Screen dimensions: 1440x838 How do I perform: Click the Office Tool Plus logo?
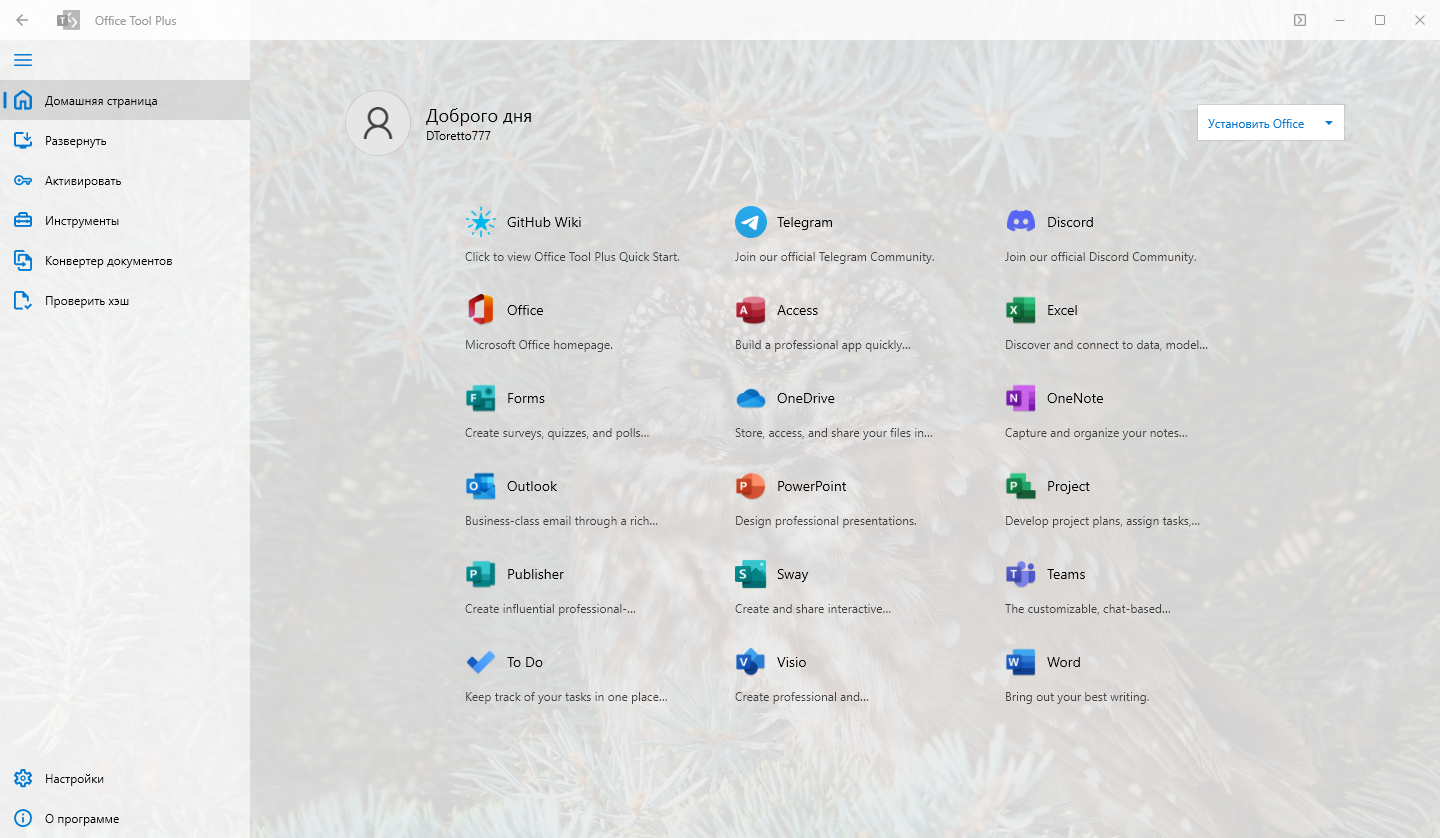[x=68, y=20]
